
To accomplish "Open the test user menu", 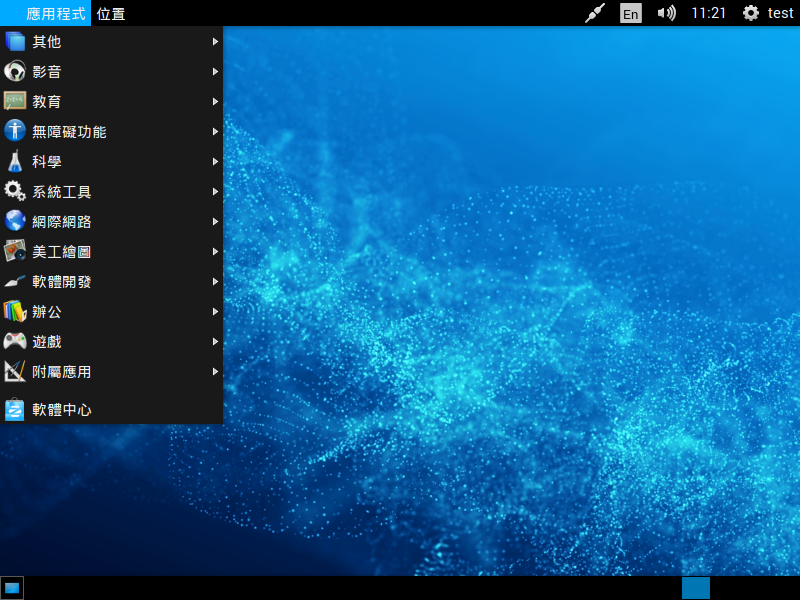I will (x=781, y=13).
